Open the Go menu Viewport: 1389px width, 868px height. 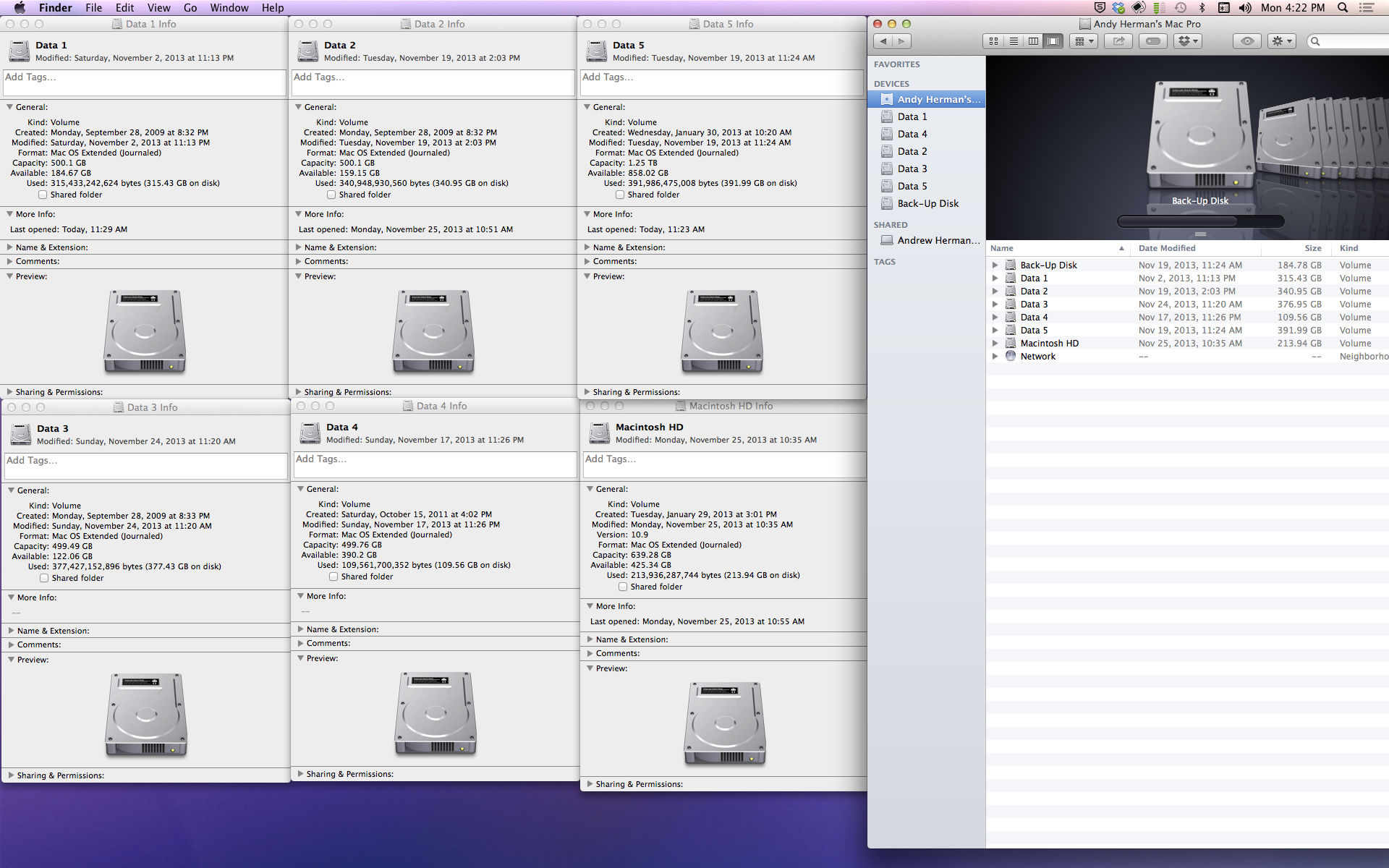(190, 8)
